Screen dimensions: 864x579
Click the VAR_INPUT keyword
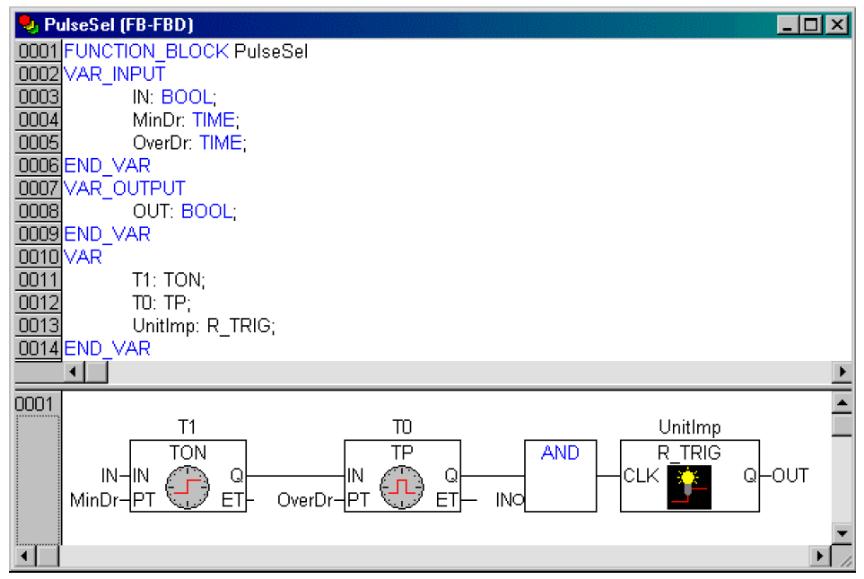coord(115,74)
